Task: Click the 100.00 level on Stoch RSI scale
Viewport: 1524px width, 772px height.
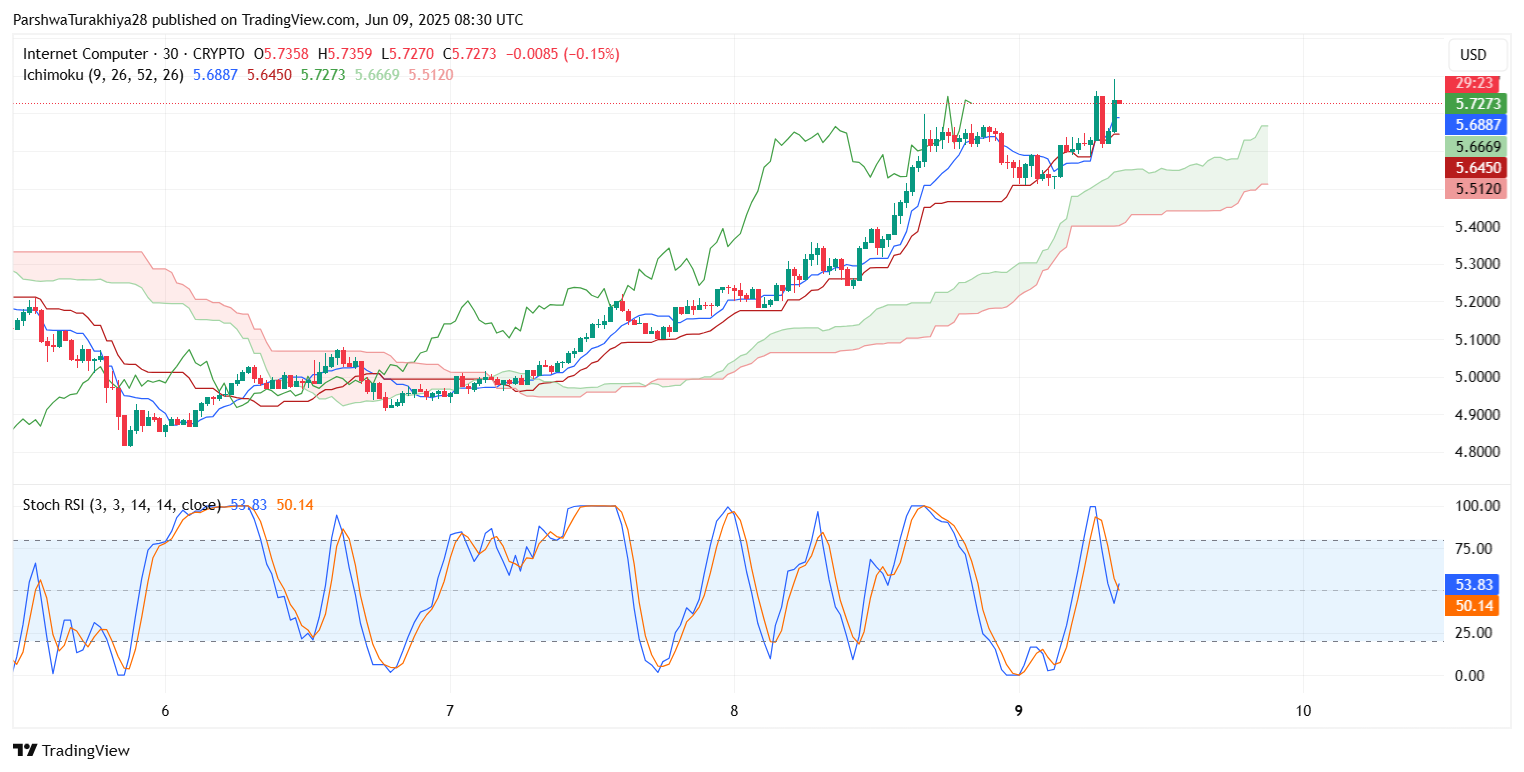Action: pyautogui.click(x=1475, y=506)
